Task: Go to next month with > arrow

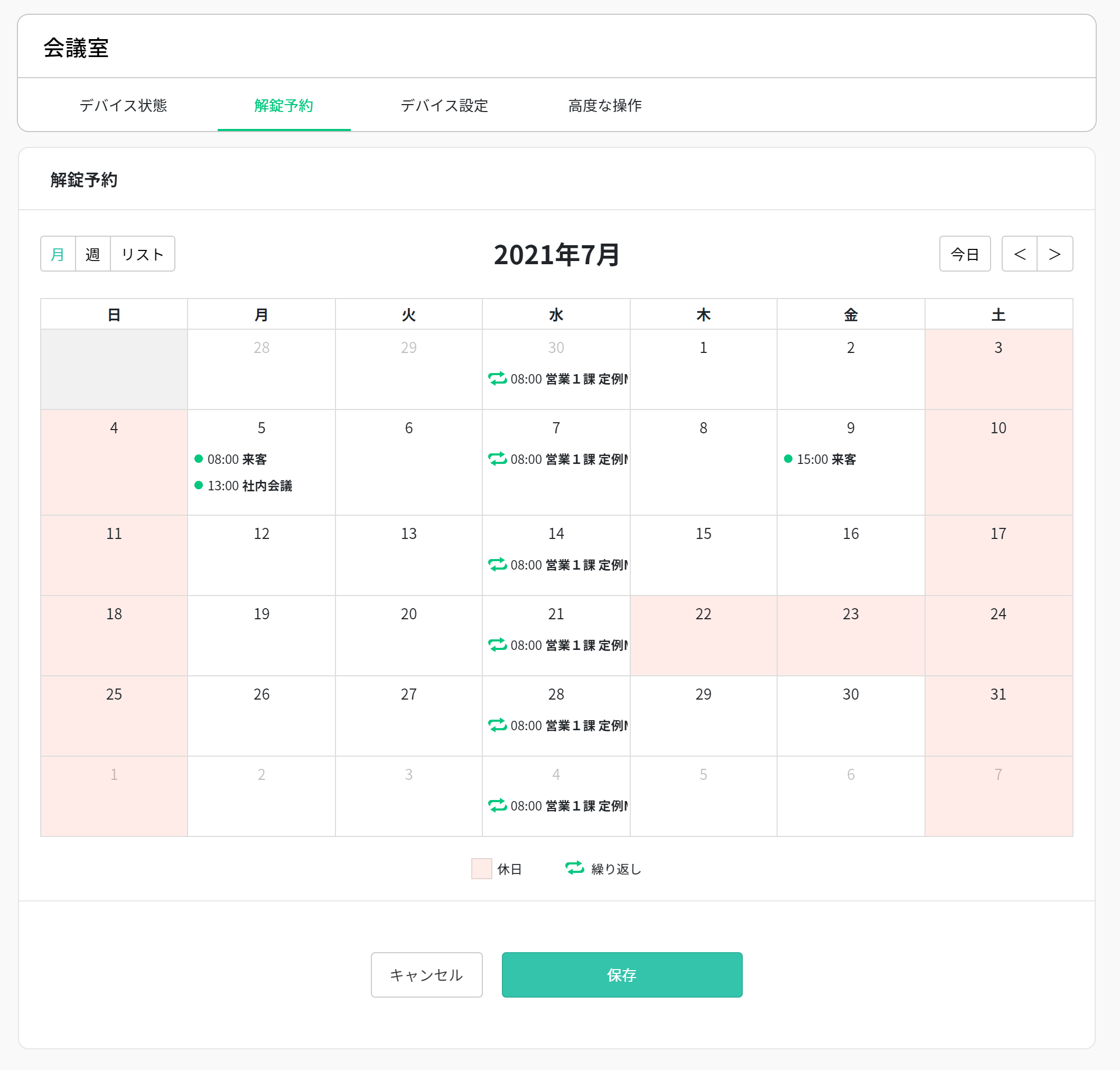Action: (1055, 254)
